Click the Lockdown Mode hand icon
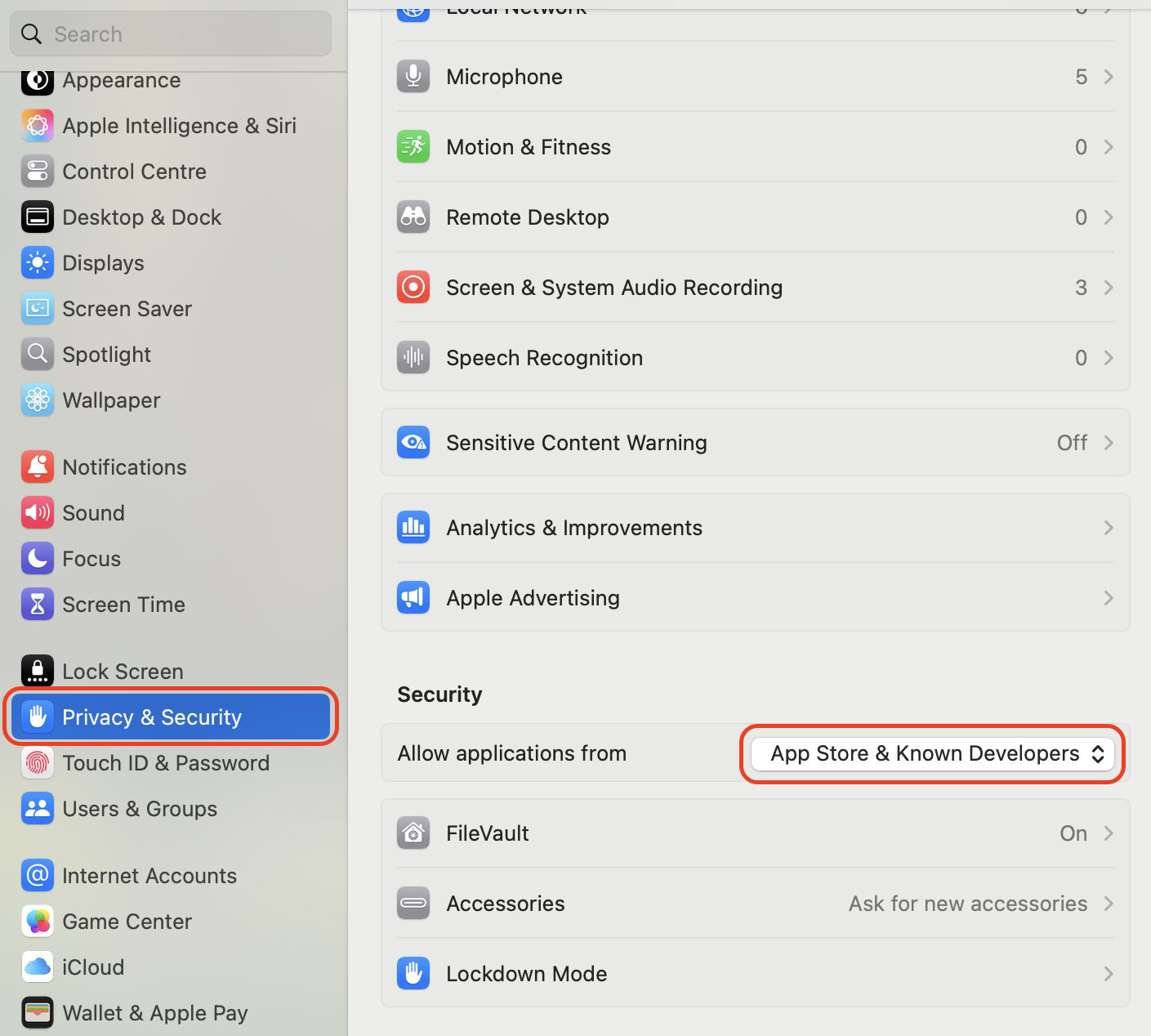Image resolution: width=1151 pixels, height=1036 pixels. (413, 973)
